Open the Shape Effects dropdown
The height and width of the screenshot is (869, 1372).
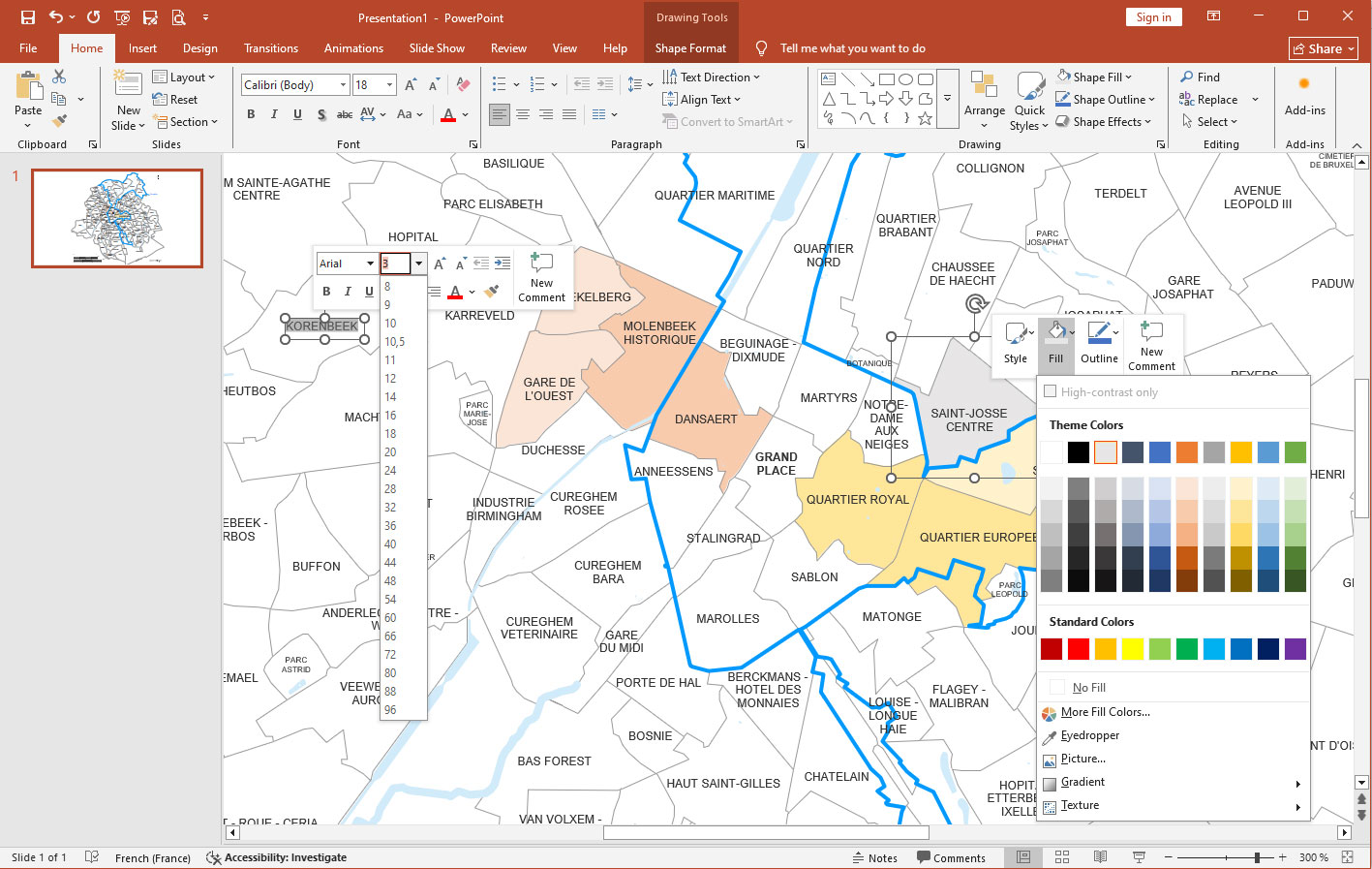(x=1104, y=121)
